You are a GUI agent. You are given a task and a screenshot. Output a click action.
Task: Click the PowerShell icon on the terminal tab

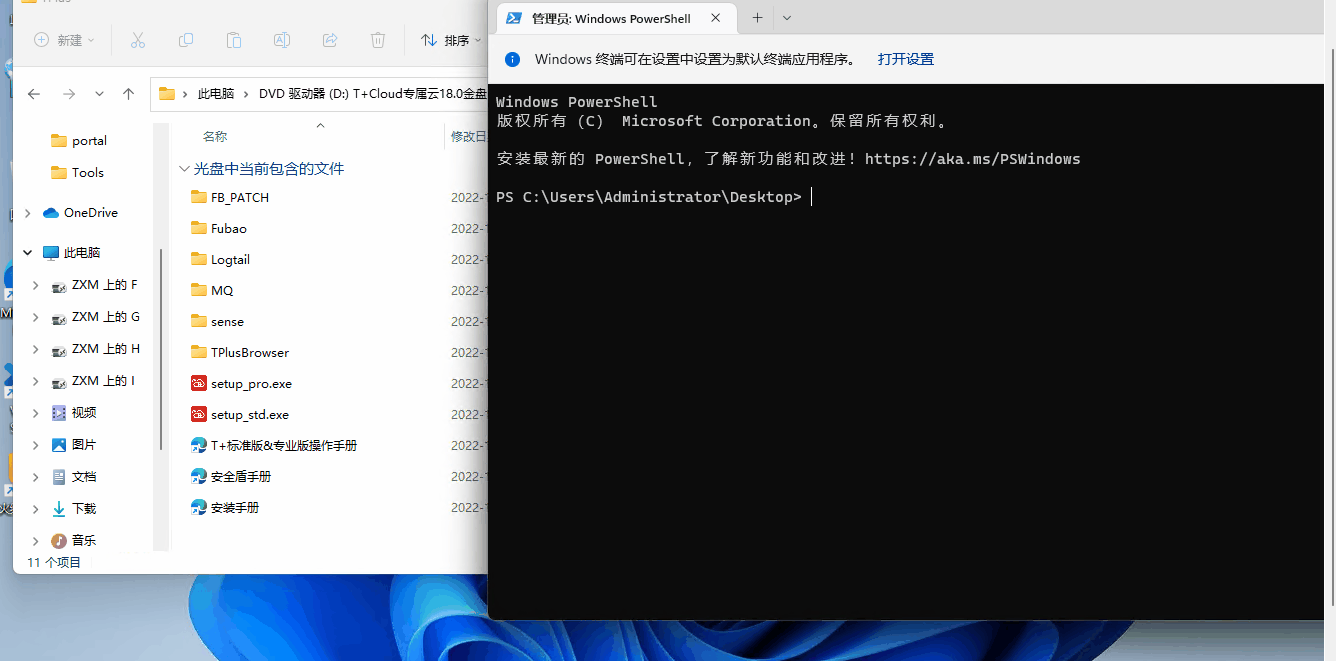coord(514,17)
